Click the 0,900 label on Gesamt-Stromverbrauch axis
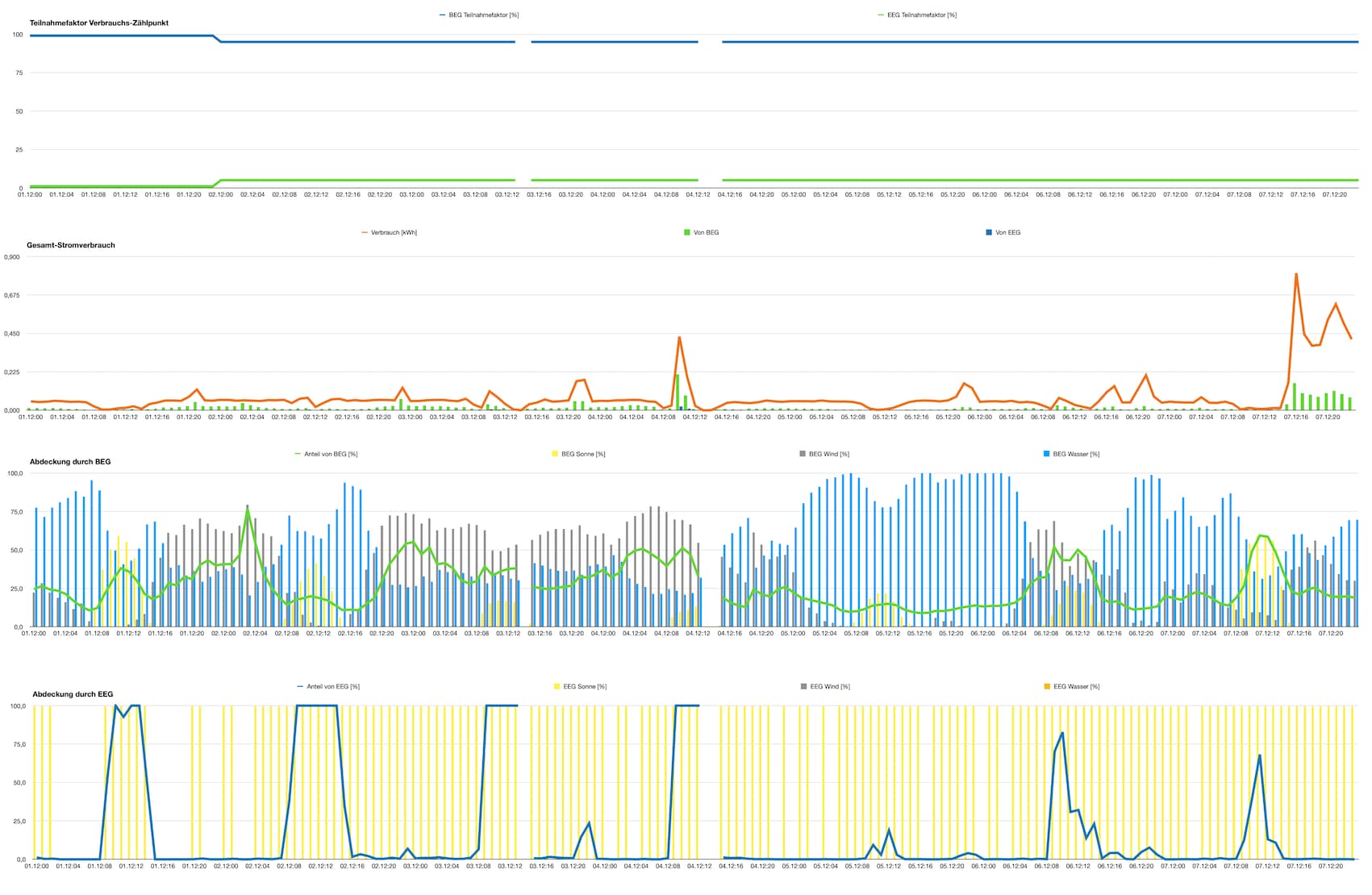The height and width of the screenshot is (895, 1372). coord(12,257)
